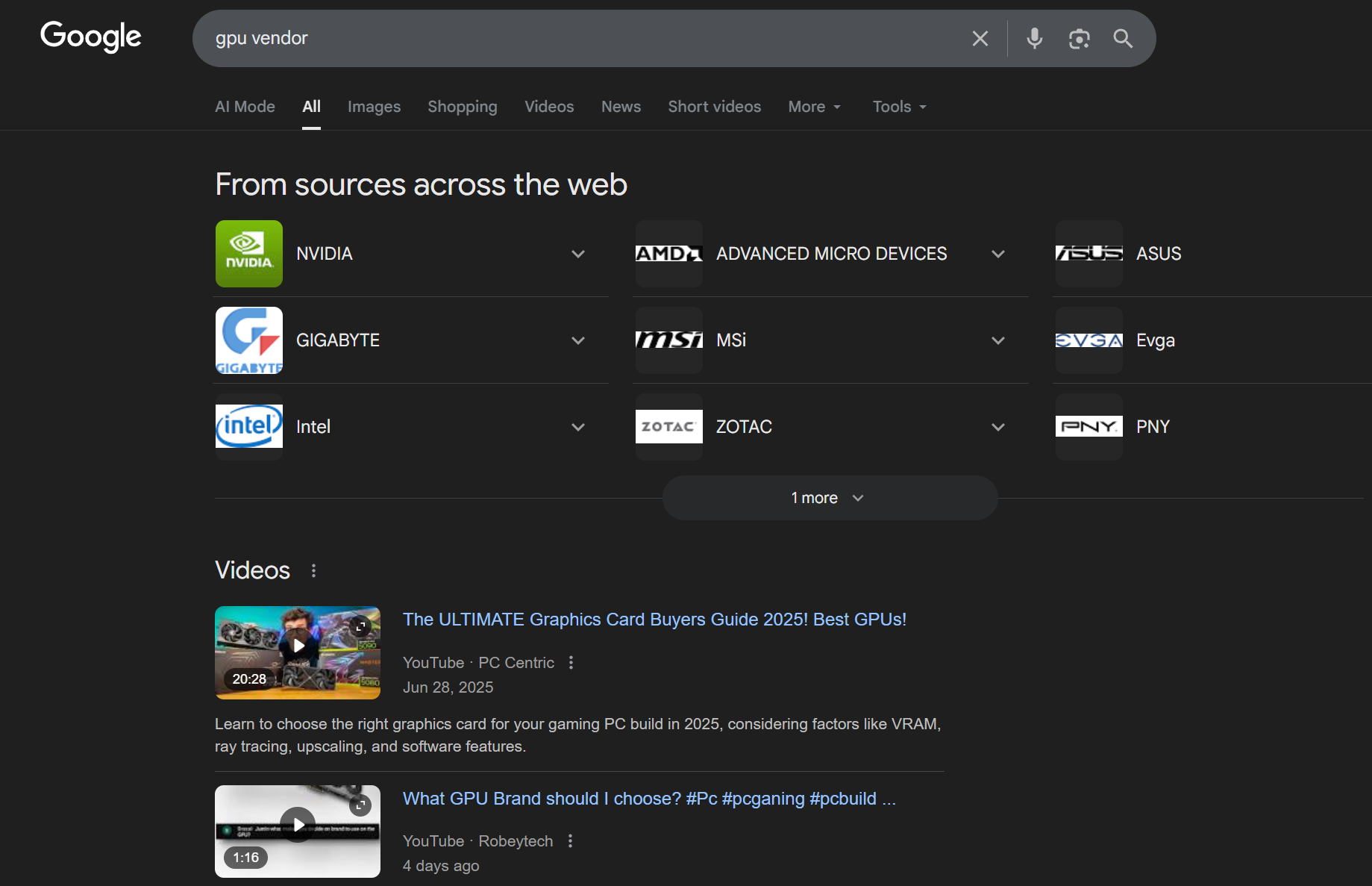Expand the GIGABYTE entry chevron
1372x886 pixels.
point(578,340)
